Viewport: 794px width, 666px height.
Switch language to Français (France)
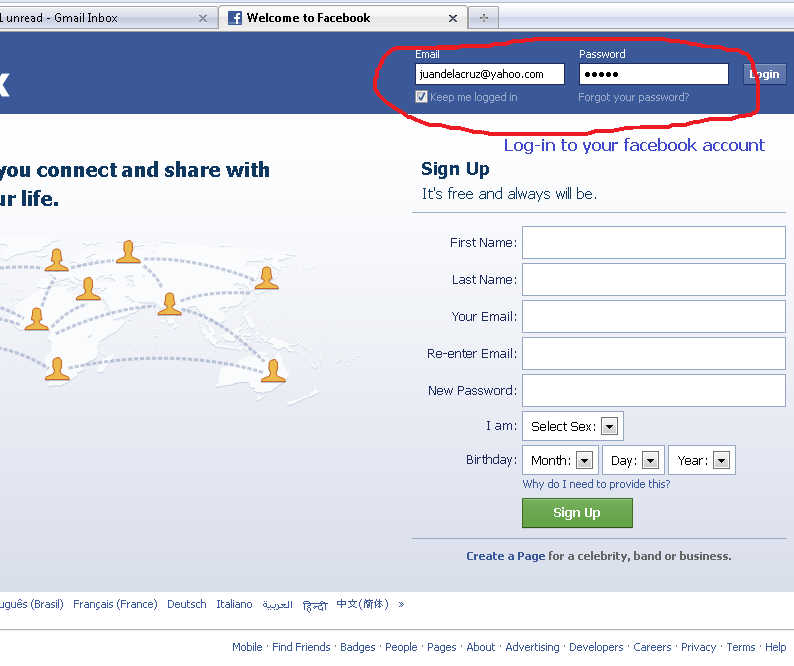(x=115, y=604)
